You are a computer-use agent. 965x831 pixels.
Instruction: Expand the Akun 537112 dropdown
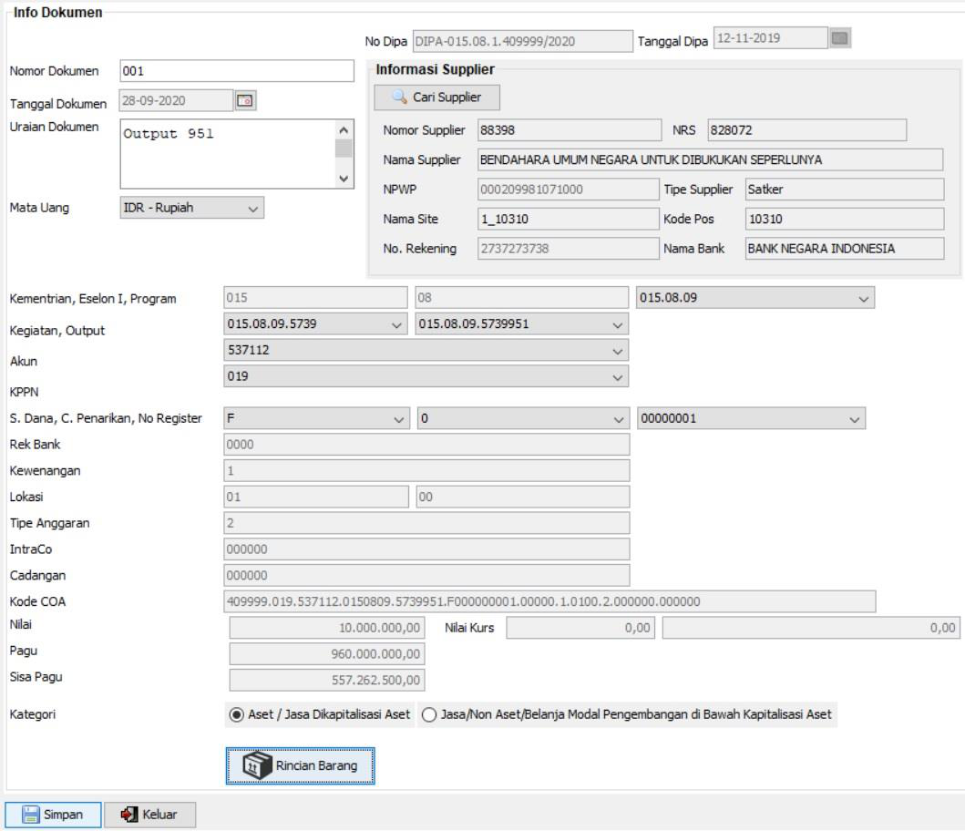pyautogui.click(x=617, y=351)
